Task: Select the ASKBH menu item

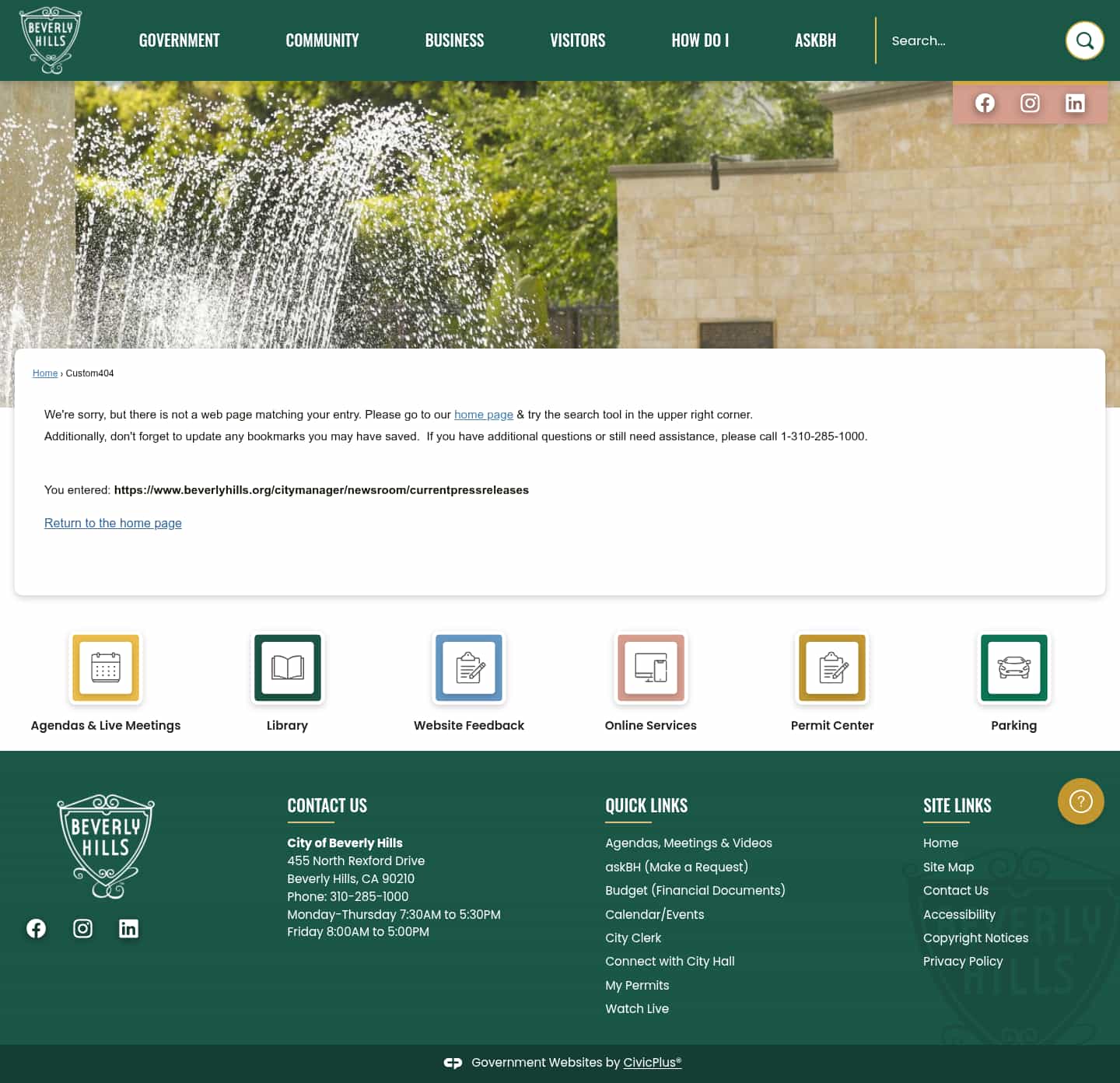Action: (x=815, y=40)
